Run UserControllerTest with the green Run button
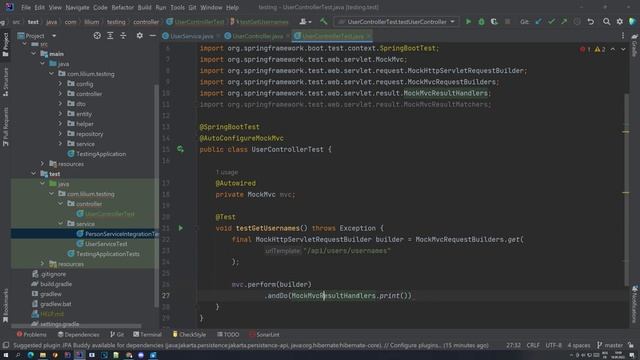Viewport: 640px width, 360px height. click(468, 22)
